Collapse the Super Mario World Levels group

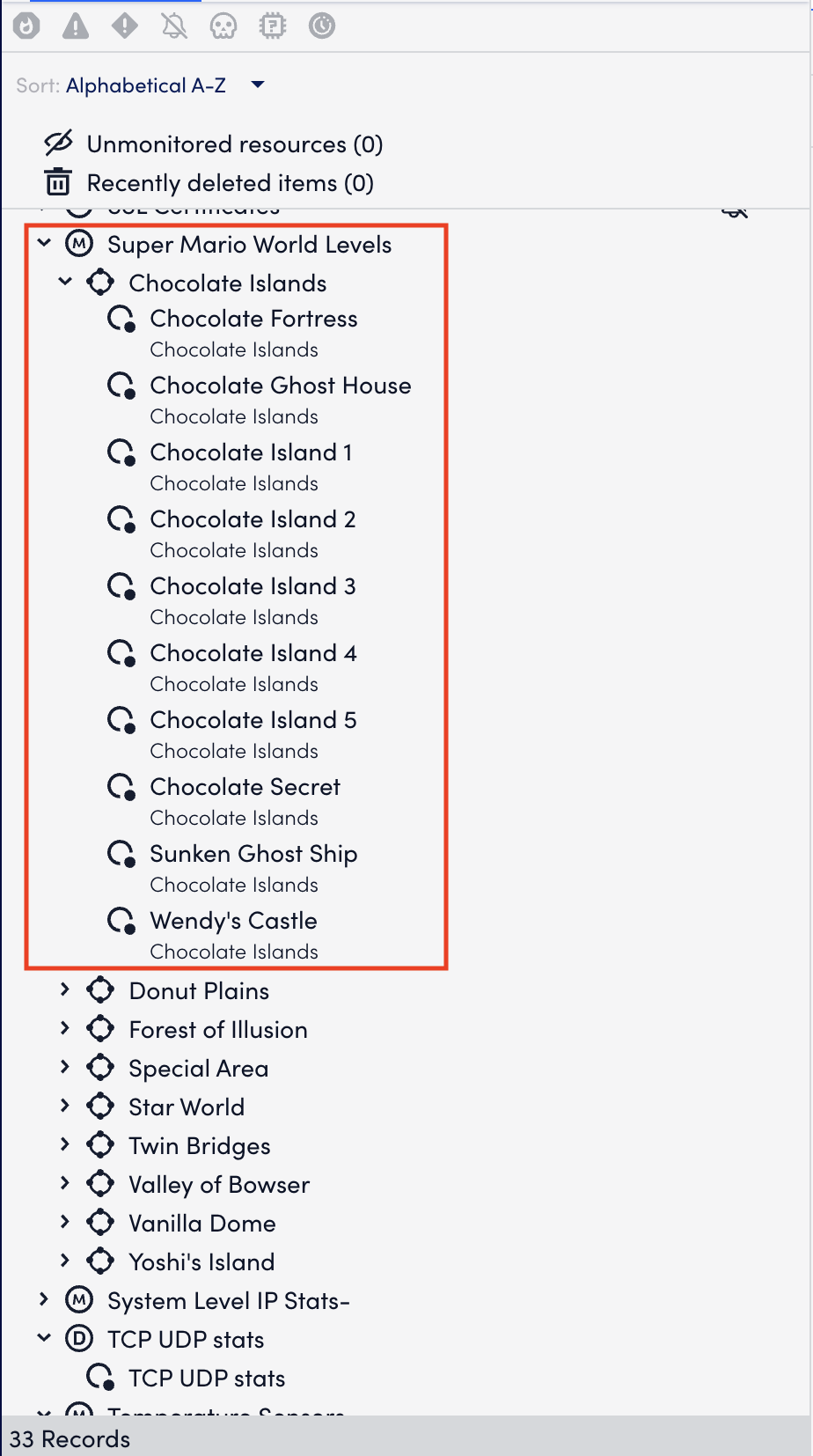pyautogui.click(x=44, y=243)
